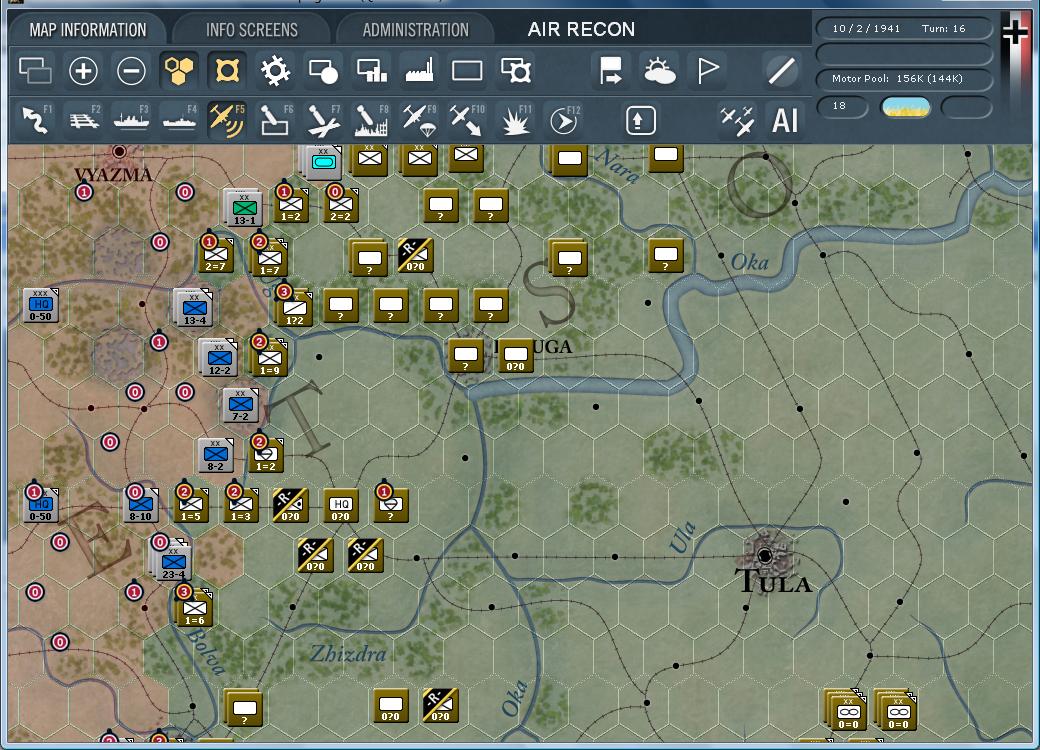The height and width of the screenshot is (750, 1040).
Task: Open the ADMINISTRATION tab
Action: [x=415, y=29]
